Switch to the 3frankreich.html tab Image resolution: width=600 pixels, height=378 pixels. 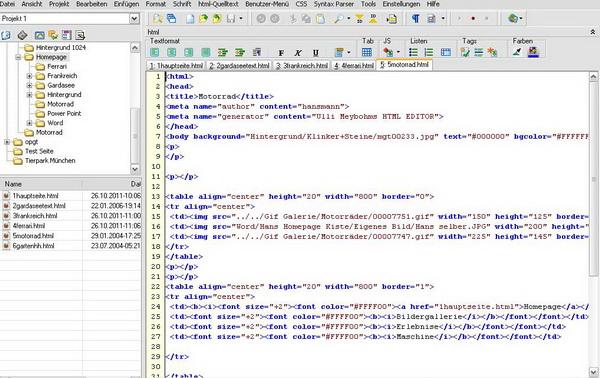tap(302, 66)
